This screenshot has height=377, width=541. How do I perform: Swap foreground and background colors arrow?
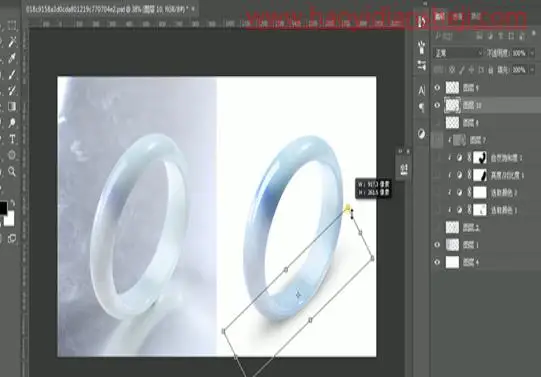(12, 203)
